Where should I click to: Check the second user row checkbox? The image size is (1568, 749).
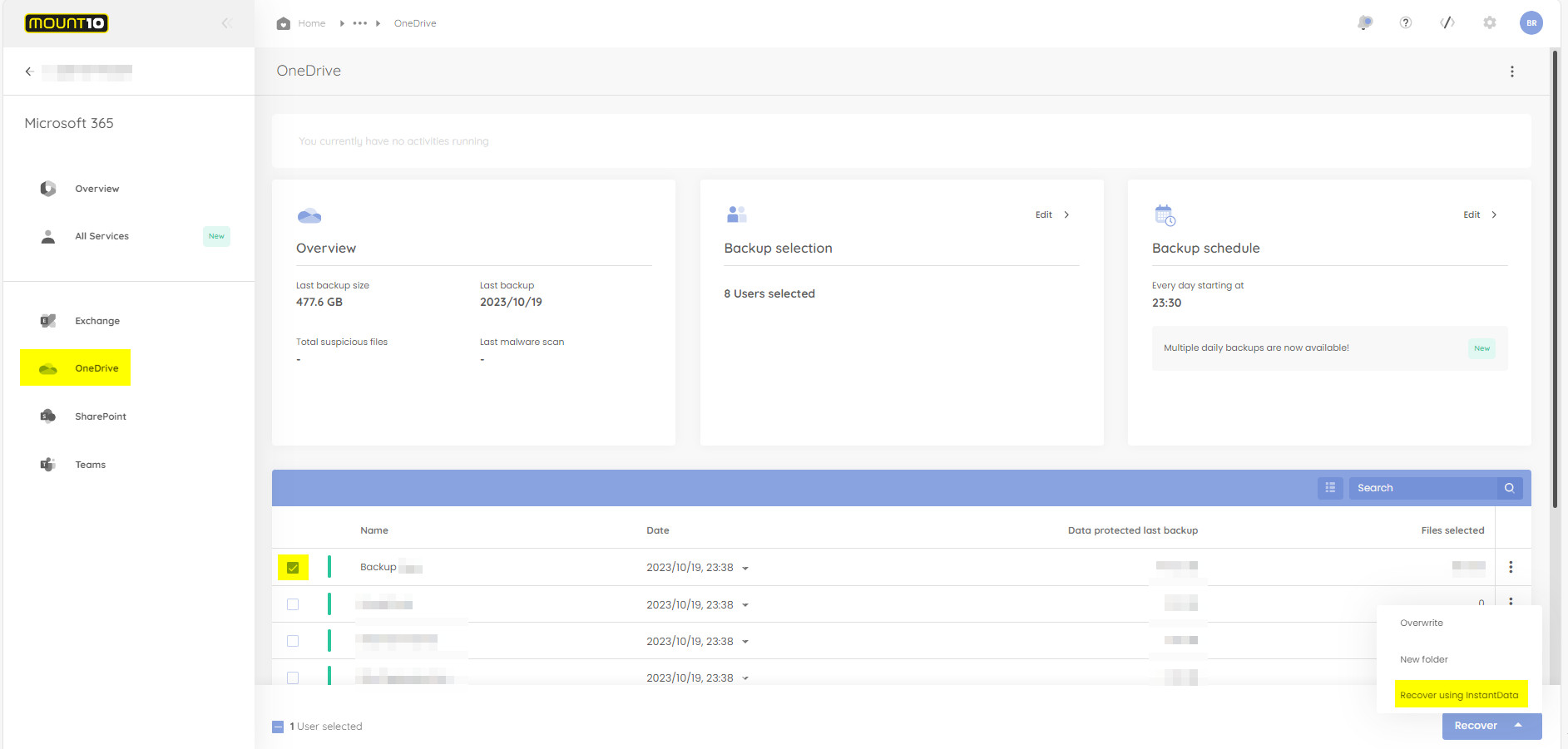(293, 604)
